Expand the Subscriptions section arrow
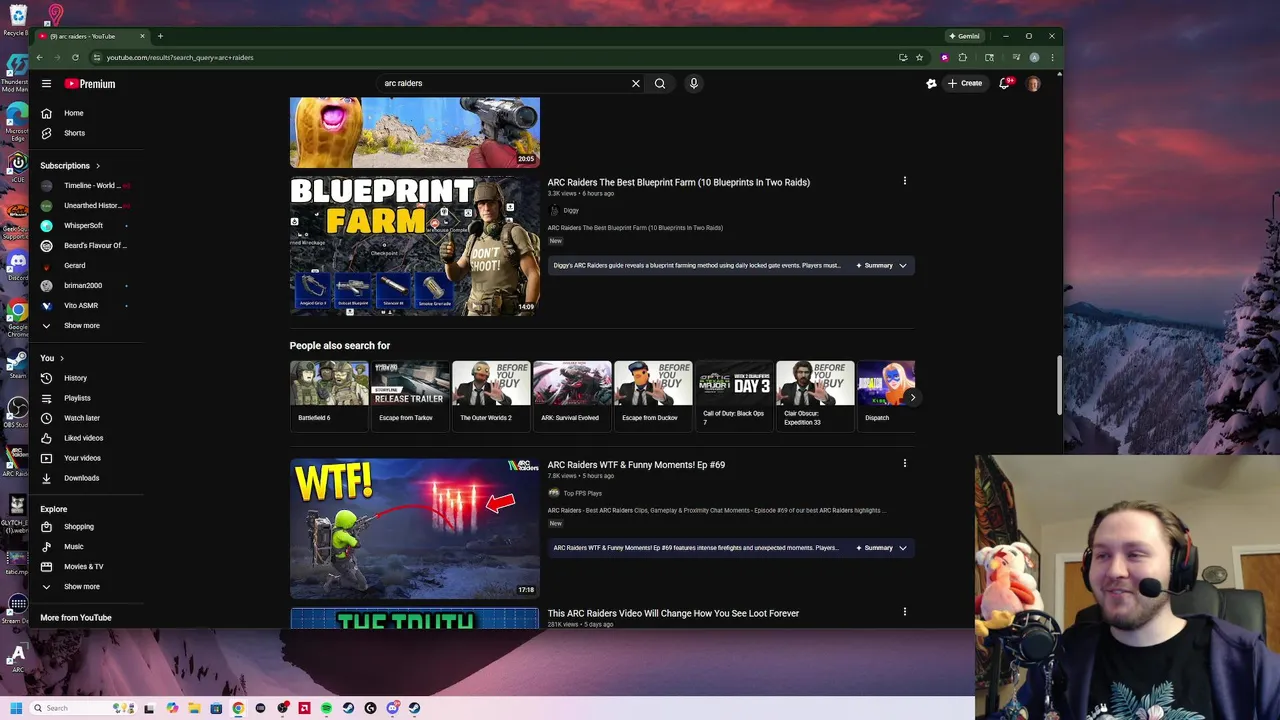Viewport: 1280px width, 720px height. 97,166
